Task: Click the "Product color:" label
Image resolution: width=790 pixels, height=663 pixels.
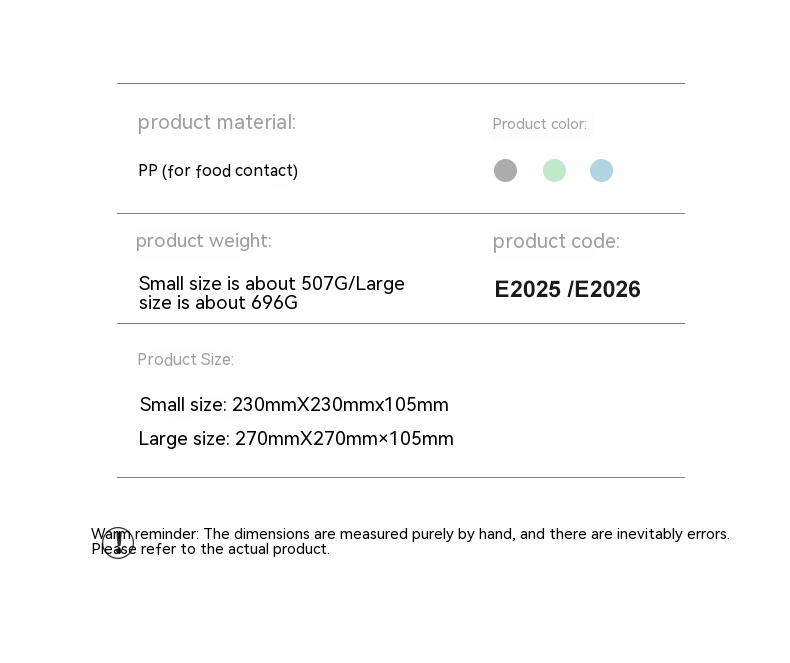Action: click(x=539, y=124)
